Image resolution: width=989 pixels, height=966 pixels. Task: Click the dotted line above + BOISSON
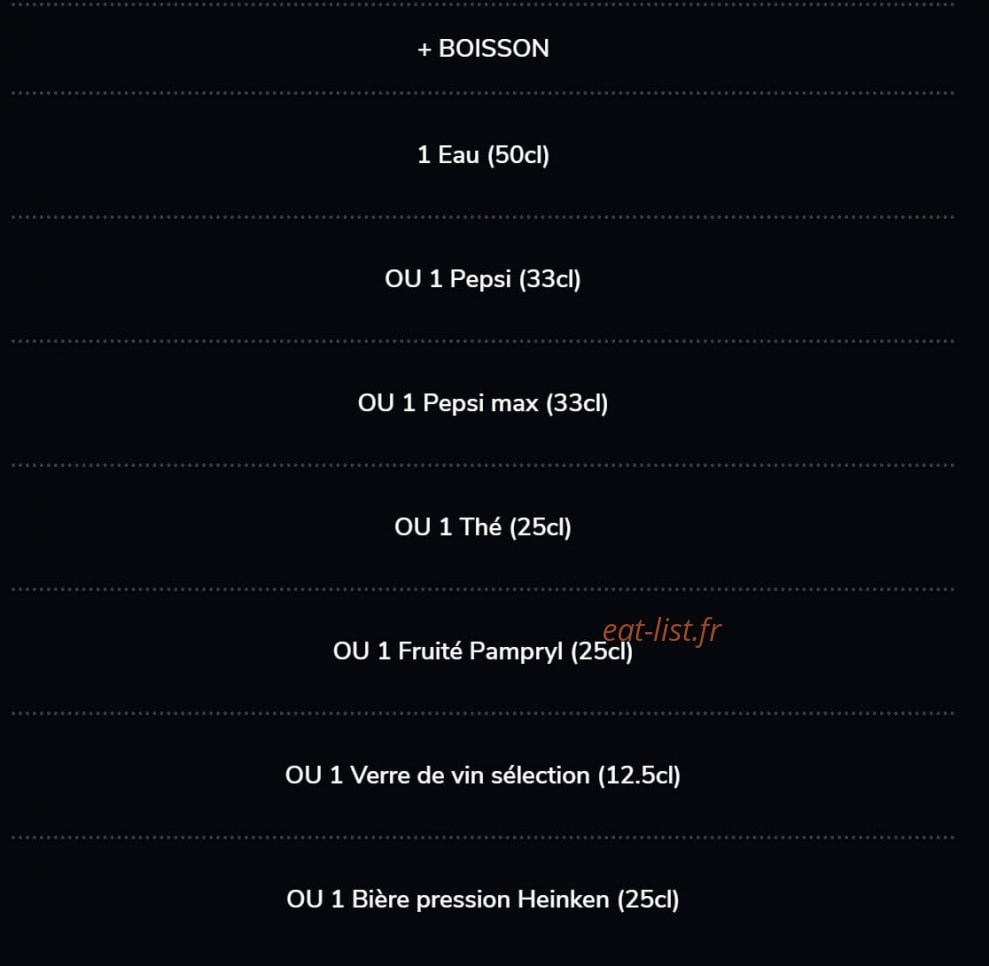[x=483, y=4]
